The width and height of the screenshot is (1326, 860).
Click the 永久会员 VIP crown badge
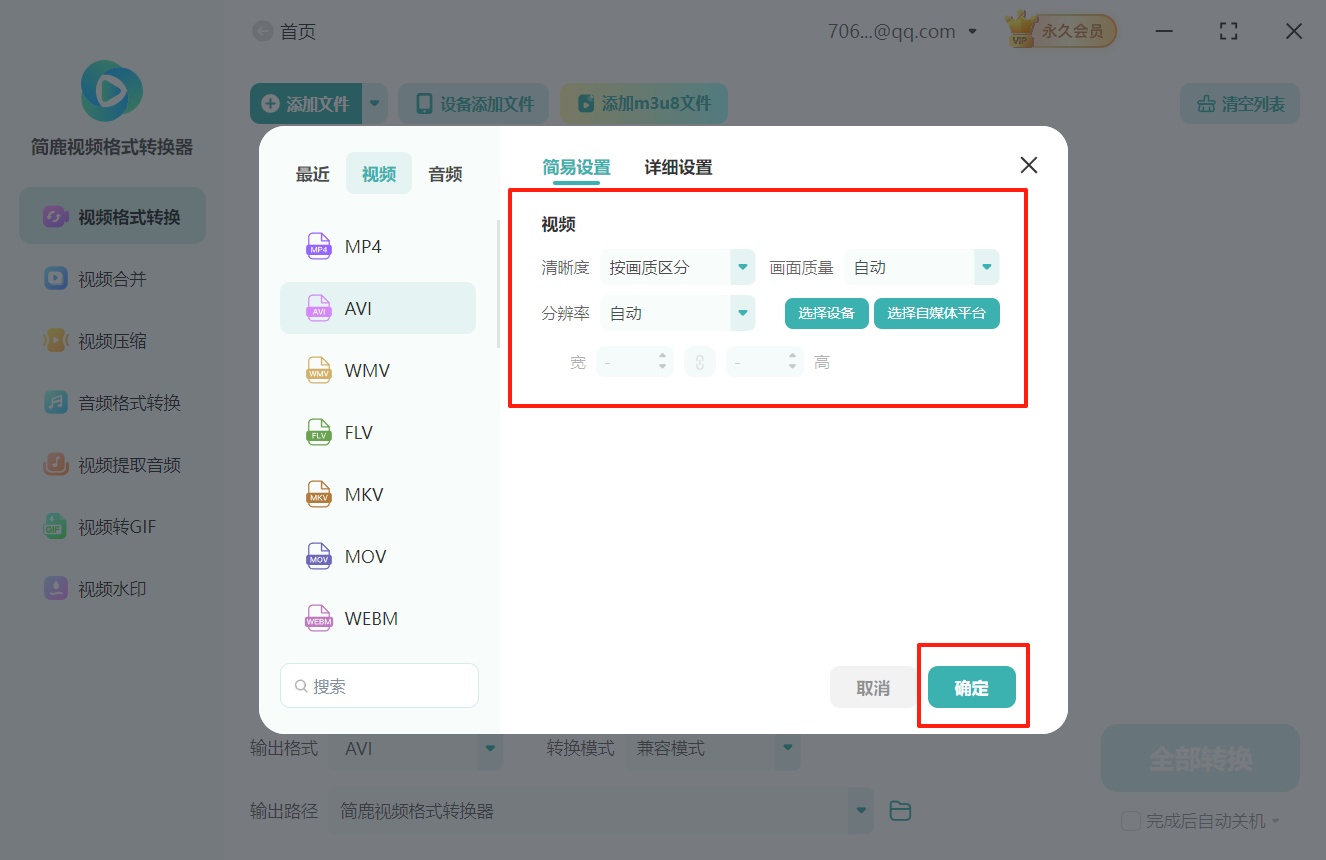point(1059,30)
